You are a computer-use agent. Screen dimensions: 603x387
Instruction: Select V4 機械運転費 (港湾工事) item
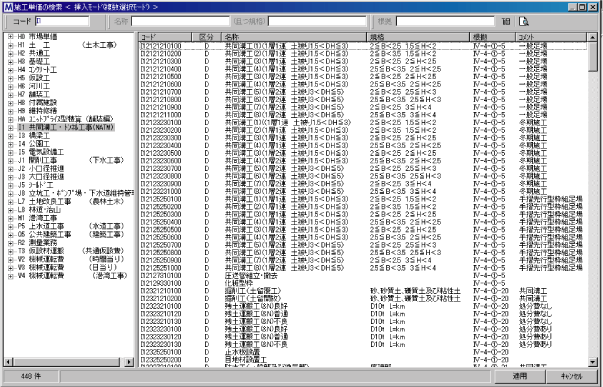coord(72,276)
